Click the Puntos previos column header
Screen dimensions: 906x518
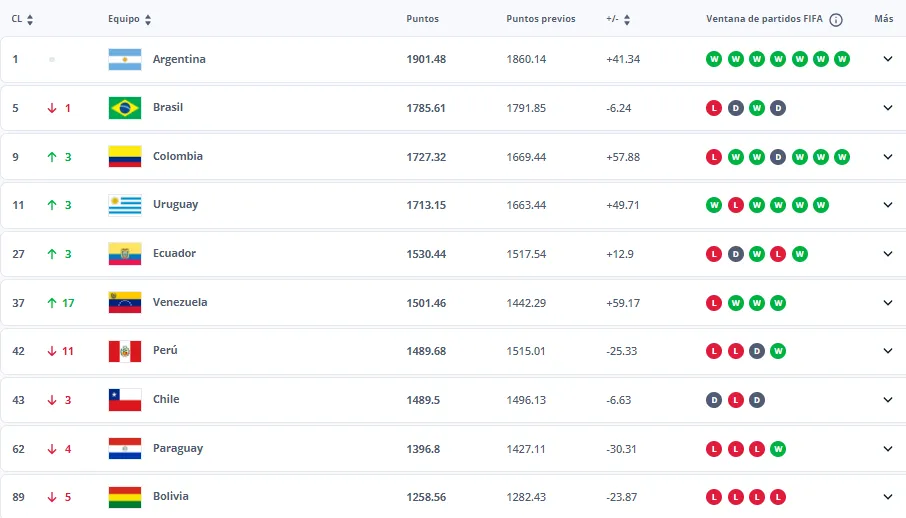tap(540, 19)
